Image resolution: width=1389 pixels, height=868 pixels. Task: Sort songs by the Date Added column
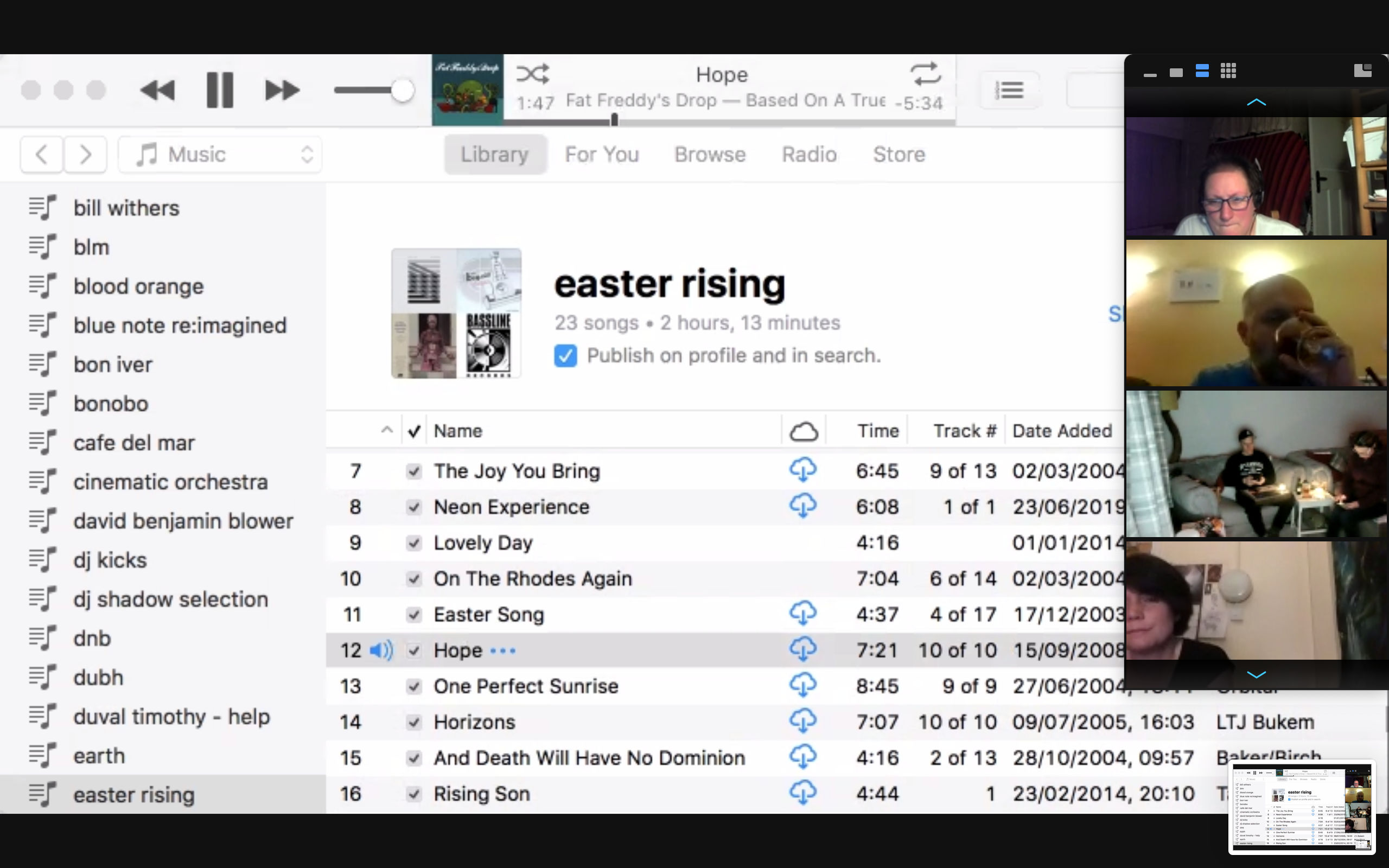(x=1062, y=431)
